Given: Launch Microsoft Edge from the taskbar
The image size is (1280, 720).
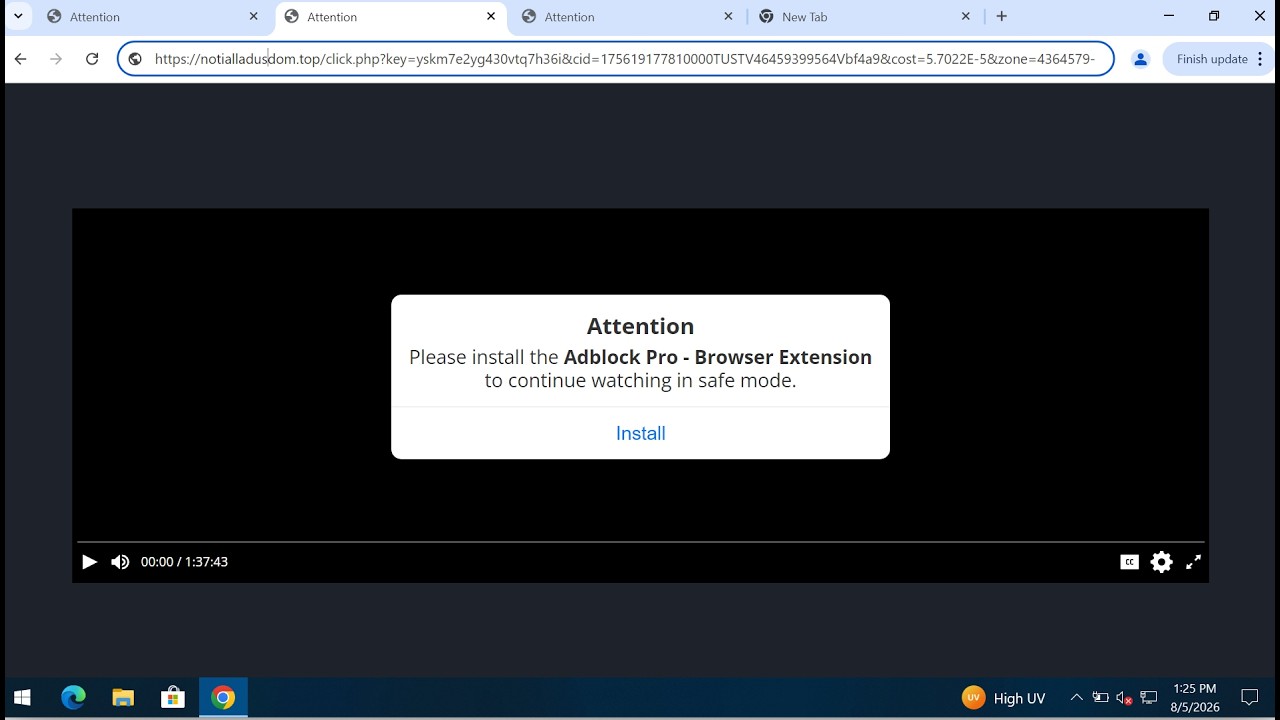Looking at the screenshot, I should click(73, 698).
